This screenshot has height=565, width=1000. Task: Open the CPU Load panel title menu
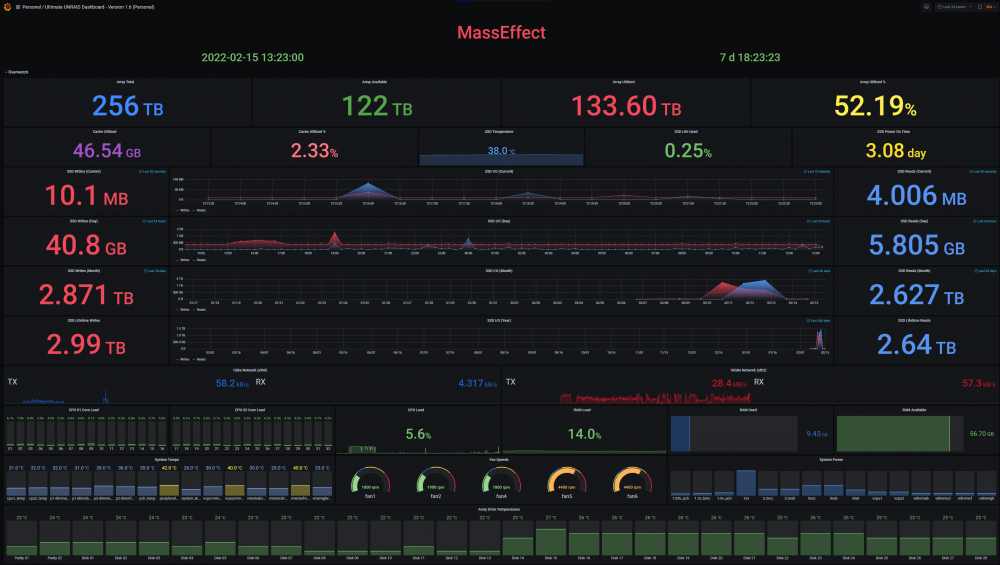(x=416, y=410)
